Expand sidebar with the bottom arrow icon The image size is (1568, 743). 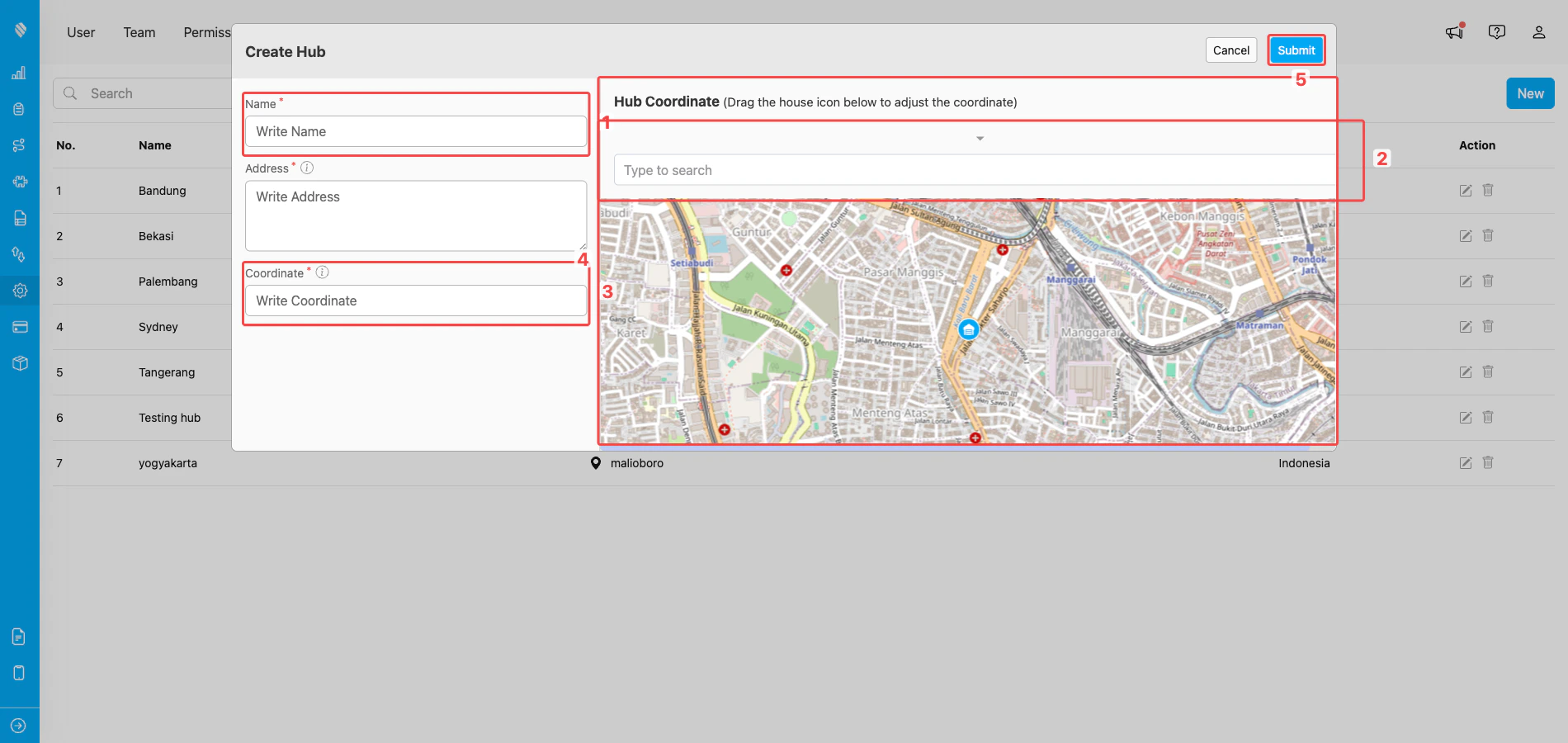[19, 726]
